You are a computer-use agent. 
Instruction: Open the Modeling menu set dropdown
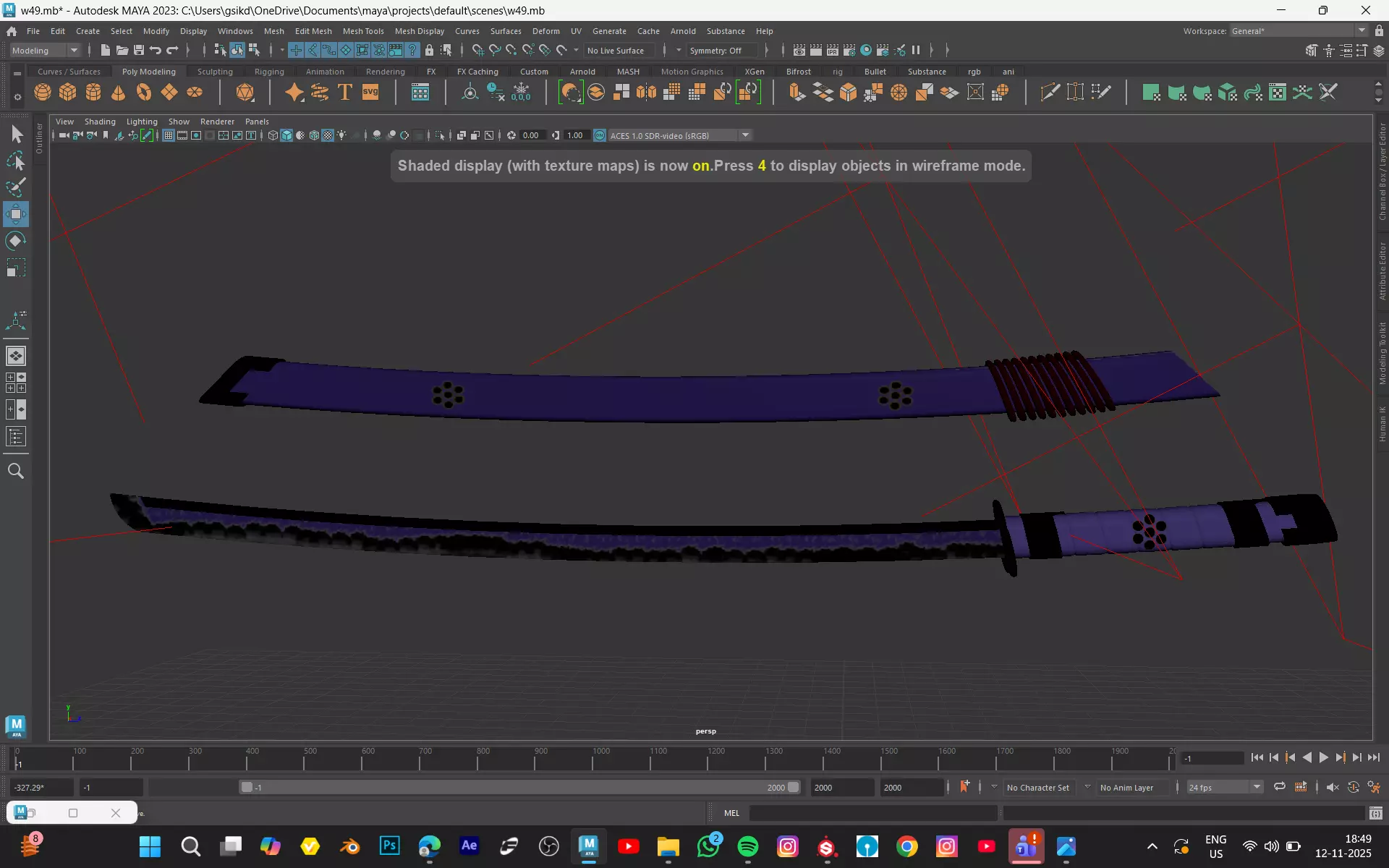point(44,50)
